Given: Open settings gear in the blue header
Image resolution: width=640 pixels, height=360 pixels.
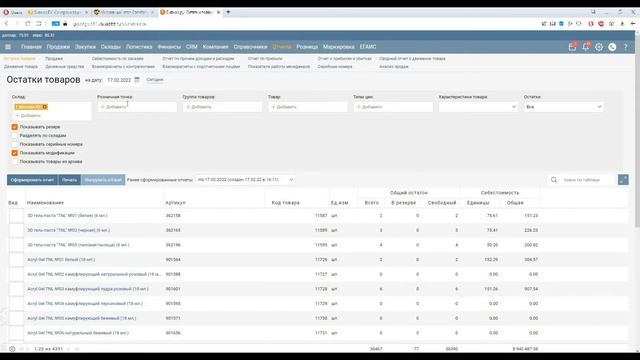Looking at the screenshot, I should (599, 47).
